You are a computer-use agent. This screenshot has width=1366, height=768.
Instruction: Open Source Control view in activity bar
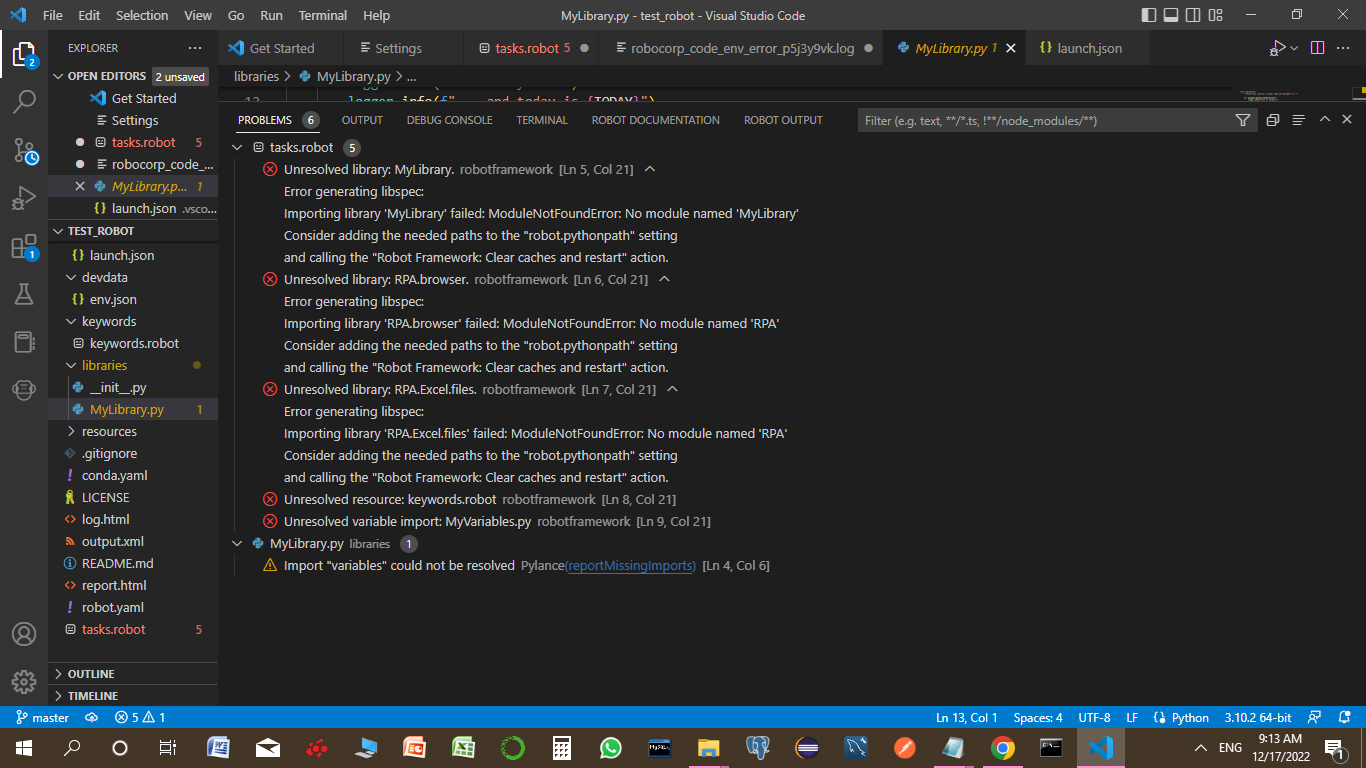coord(24,150)
